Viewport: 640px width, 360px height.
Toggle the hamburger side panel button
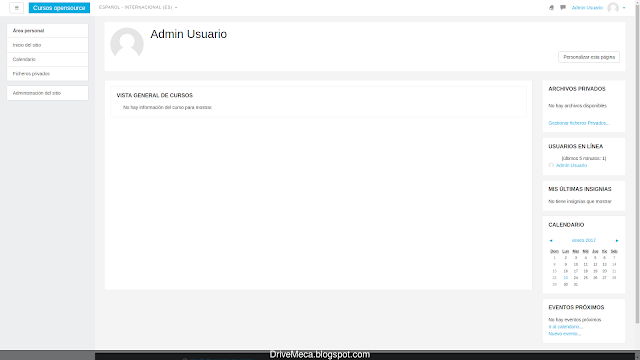click(16, 8)
